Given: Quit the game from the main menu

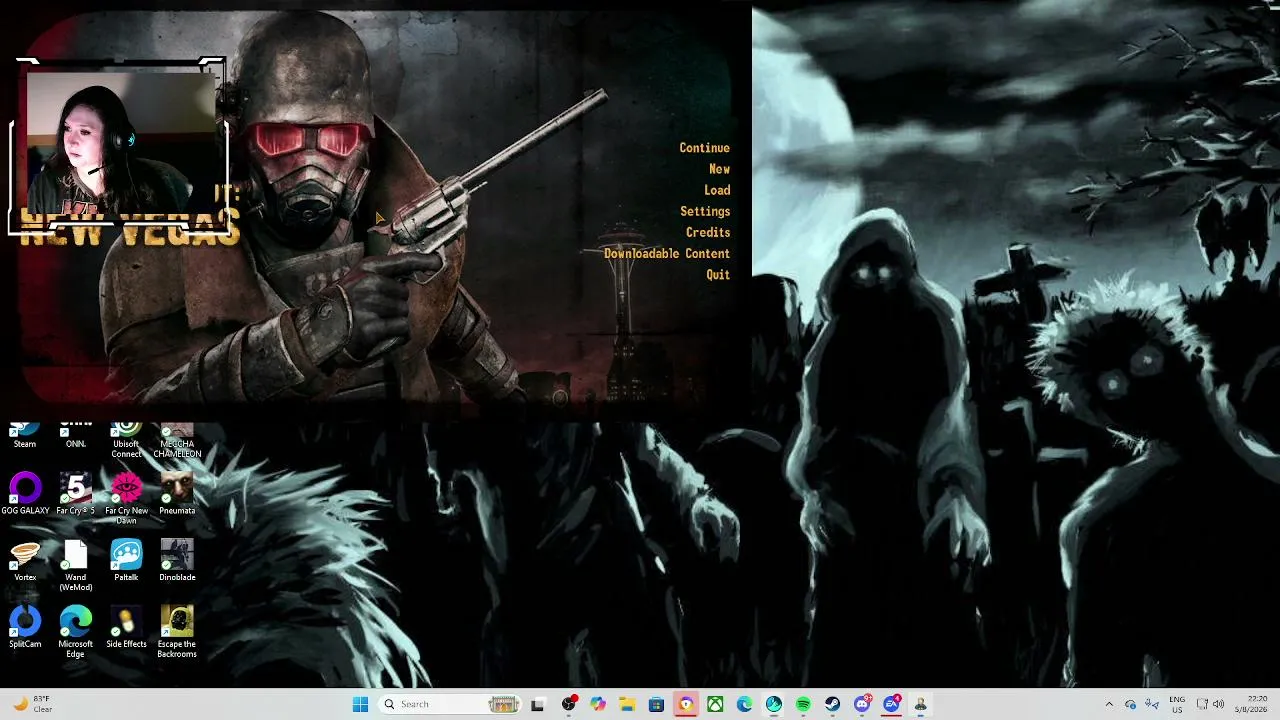Looking at the screenshot, I should 718,275.
